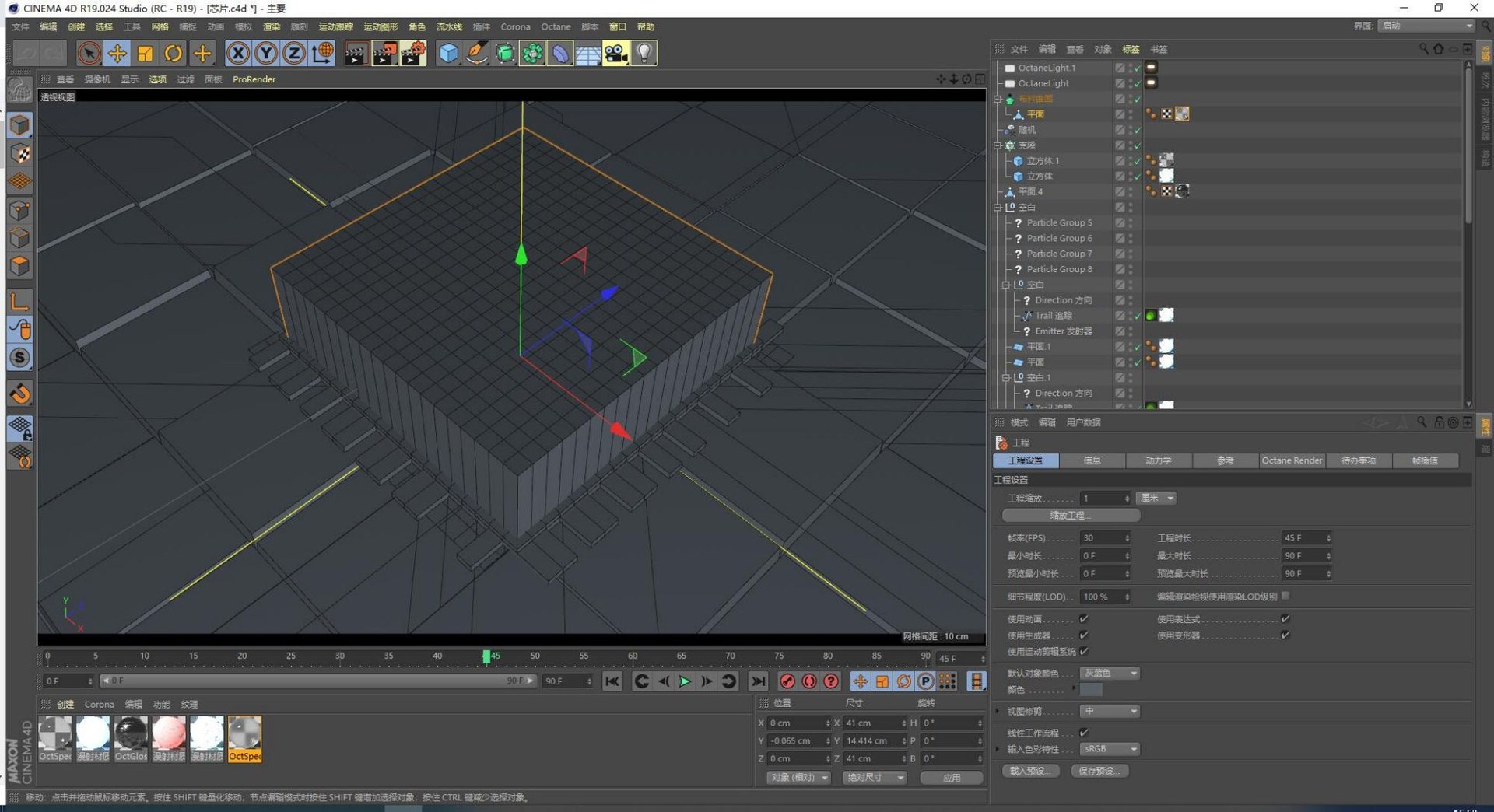The height and width of the screenshot is (812, 1494).
Task: Toggle the 使用表达式 checkbox
Action: click(1285, 618)
